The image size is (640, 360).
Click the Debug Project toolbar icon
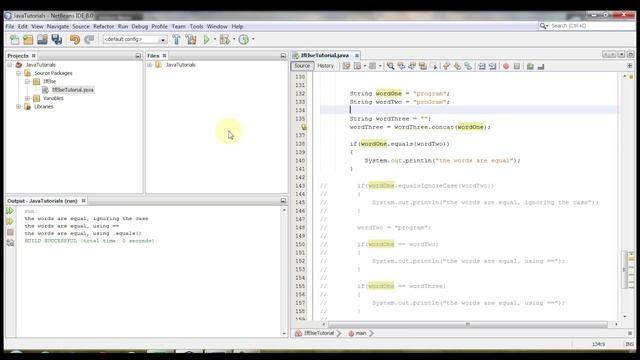pos(224,40)
